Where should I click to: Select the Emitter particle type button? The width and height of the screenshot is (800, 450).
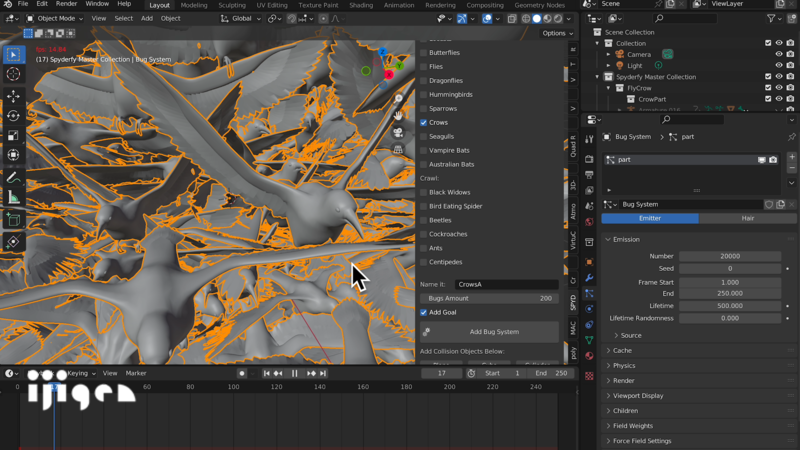click(x=650, y=218)
